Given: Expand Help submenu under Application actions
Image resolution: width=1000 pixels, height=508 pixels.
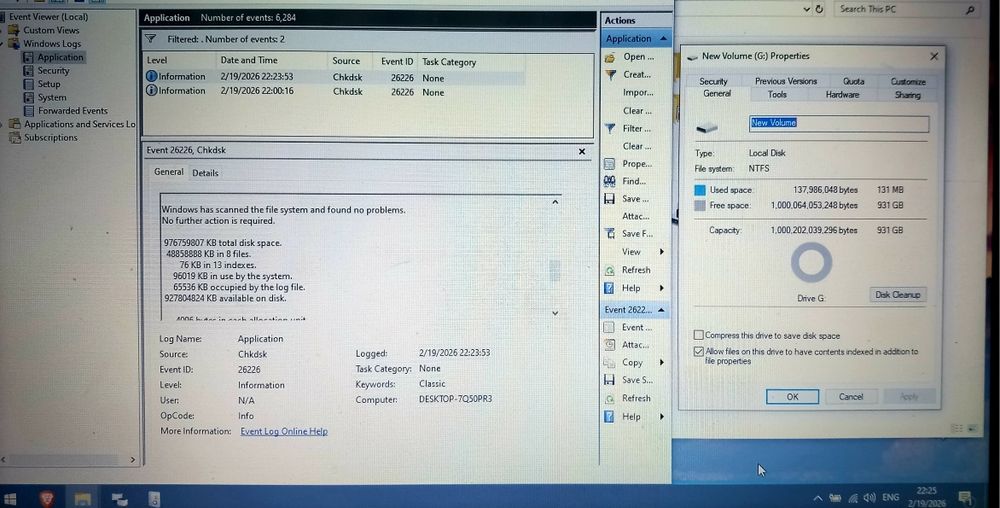Looking at the screenshot, I should 661,288.
